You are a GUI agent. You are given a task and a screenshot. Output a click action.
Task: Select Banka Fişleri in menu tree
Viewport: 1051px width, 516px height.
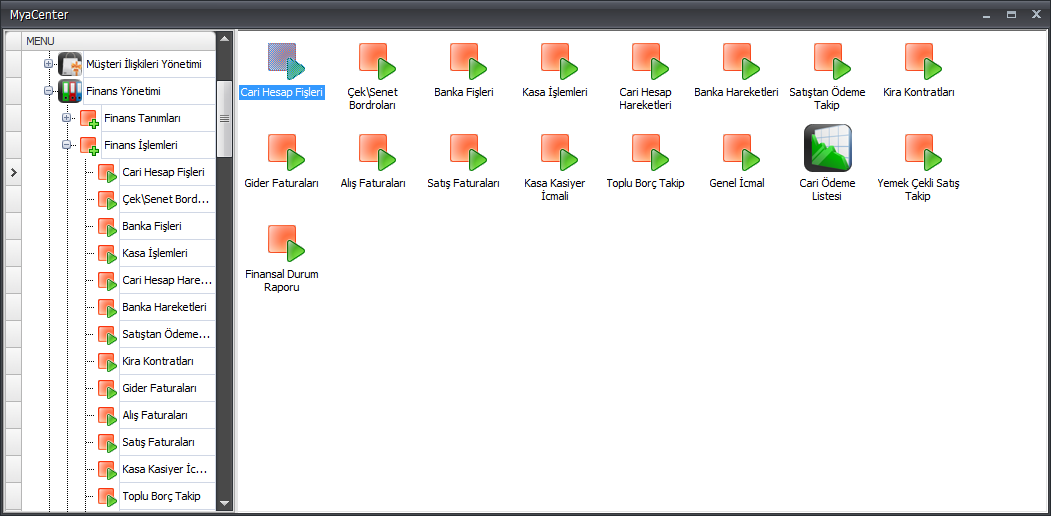(x=152, y=226)
